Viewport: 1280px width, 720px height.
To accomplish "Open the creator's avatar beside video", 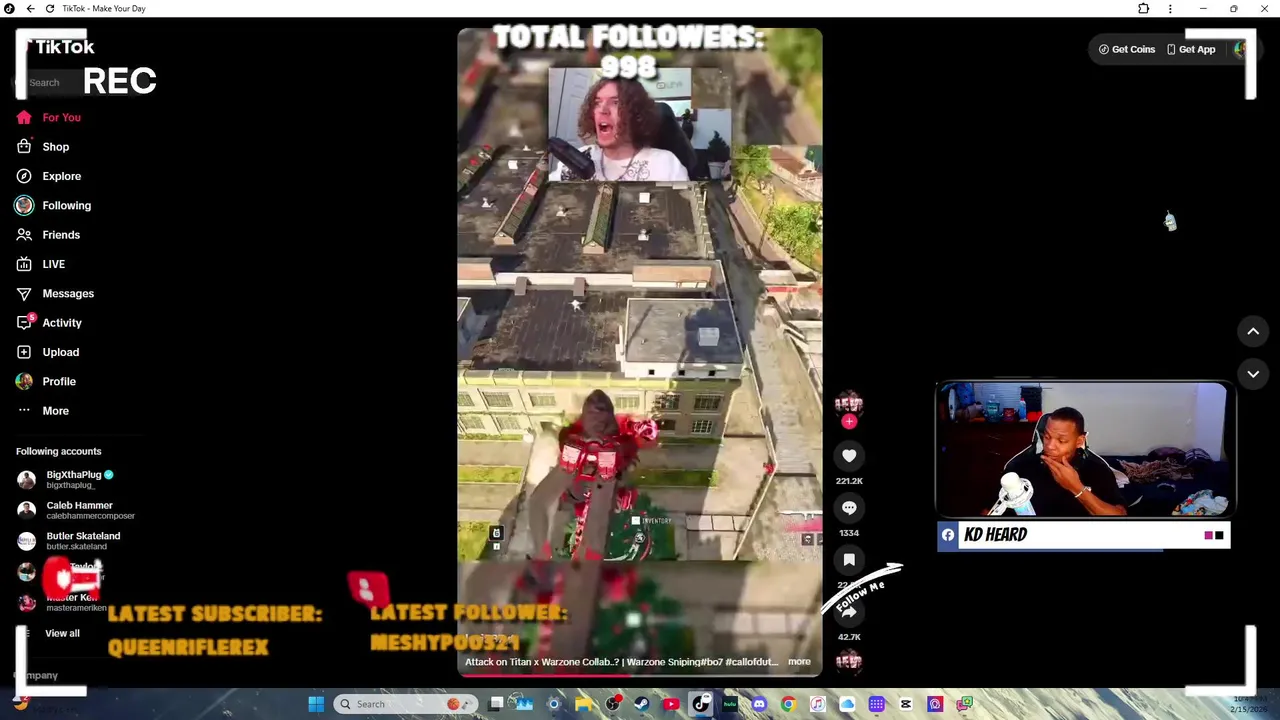I will [x=849, y=403].
